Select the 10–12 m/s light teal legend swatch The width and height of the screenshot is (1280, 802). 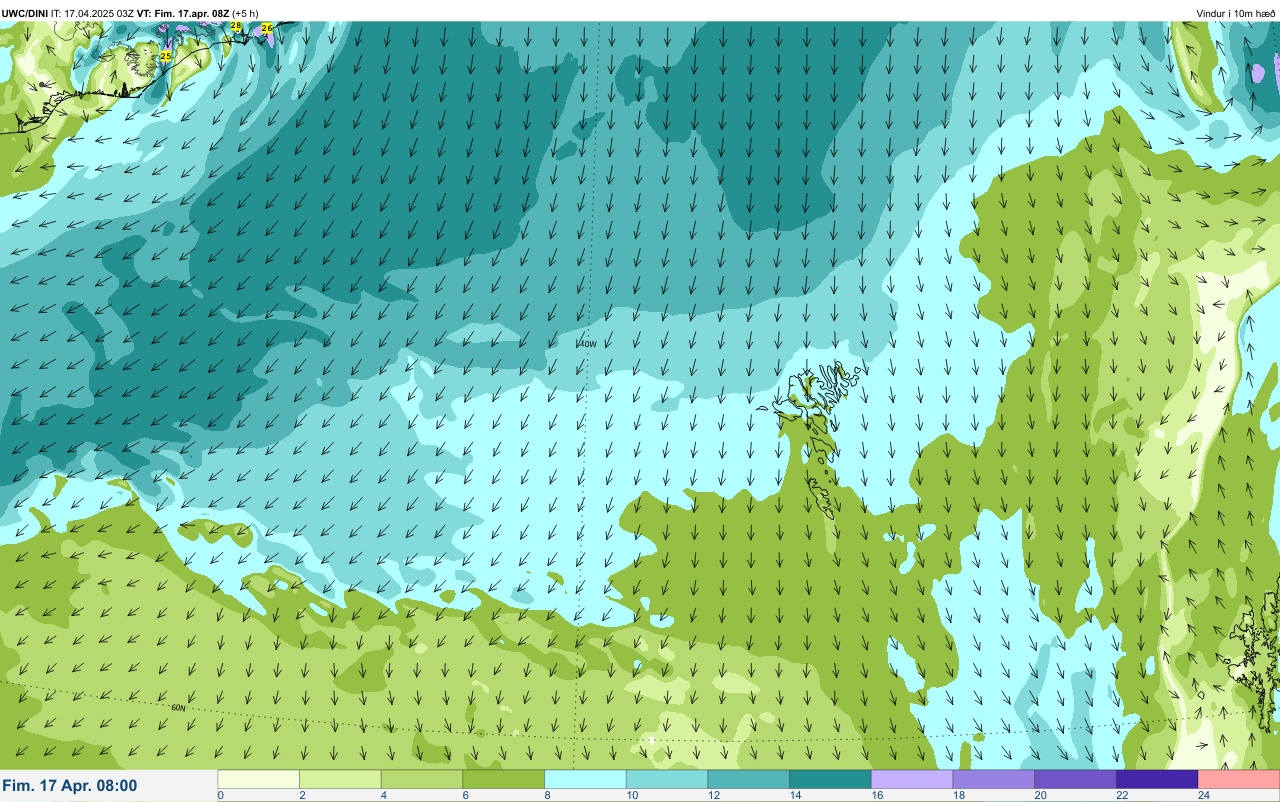pyautogui.click(x=667, y=779)
